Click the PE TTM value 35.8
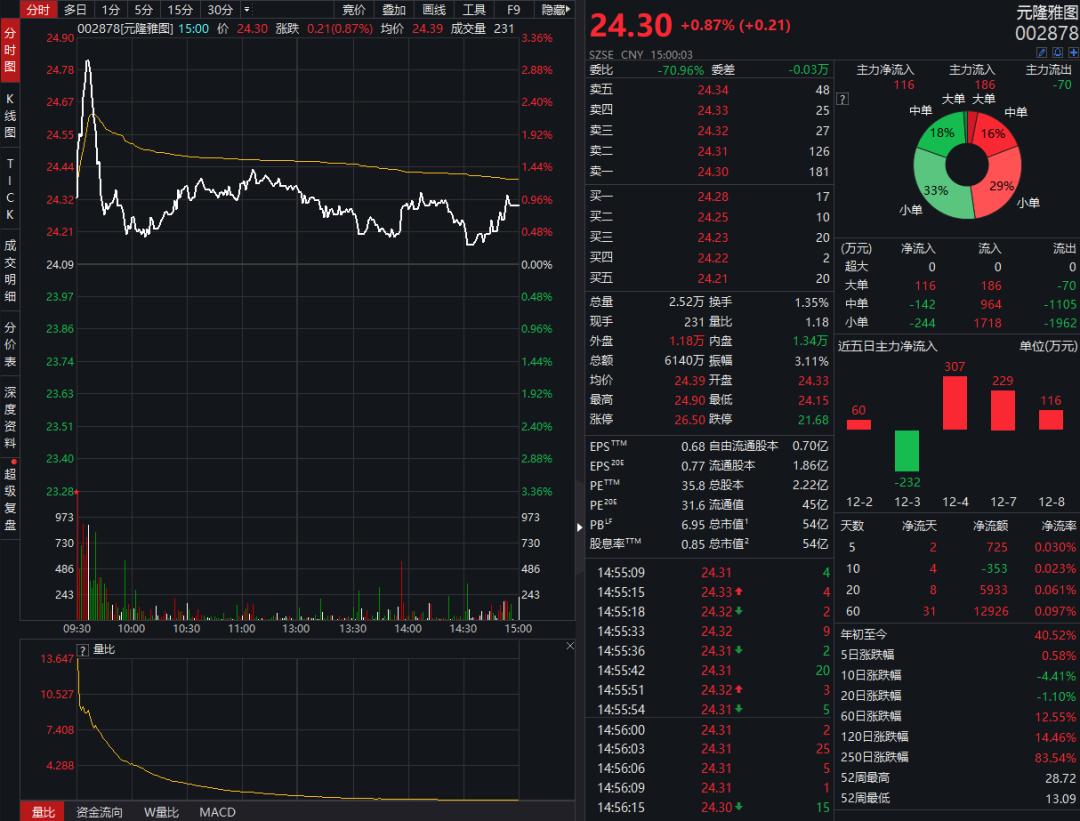Image resolution: width=1080 pixels, height=821 pixels. click(693, 485)
